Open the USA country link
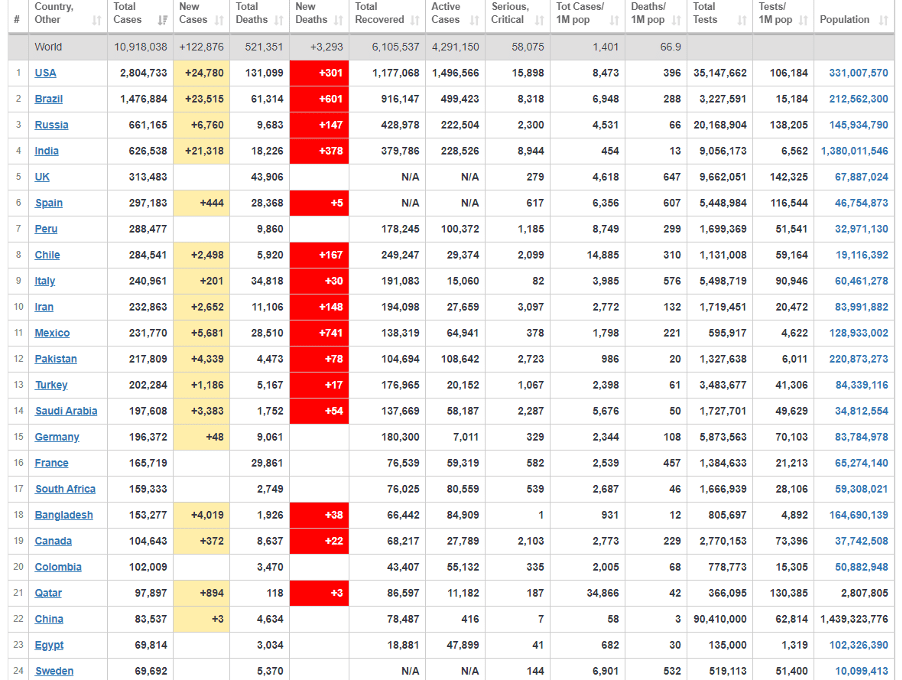The image size is (902, 680). tap(45, 73)
